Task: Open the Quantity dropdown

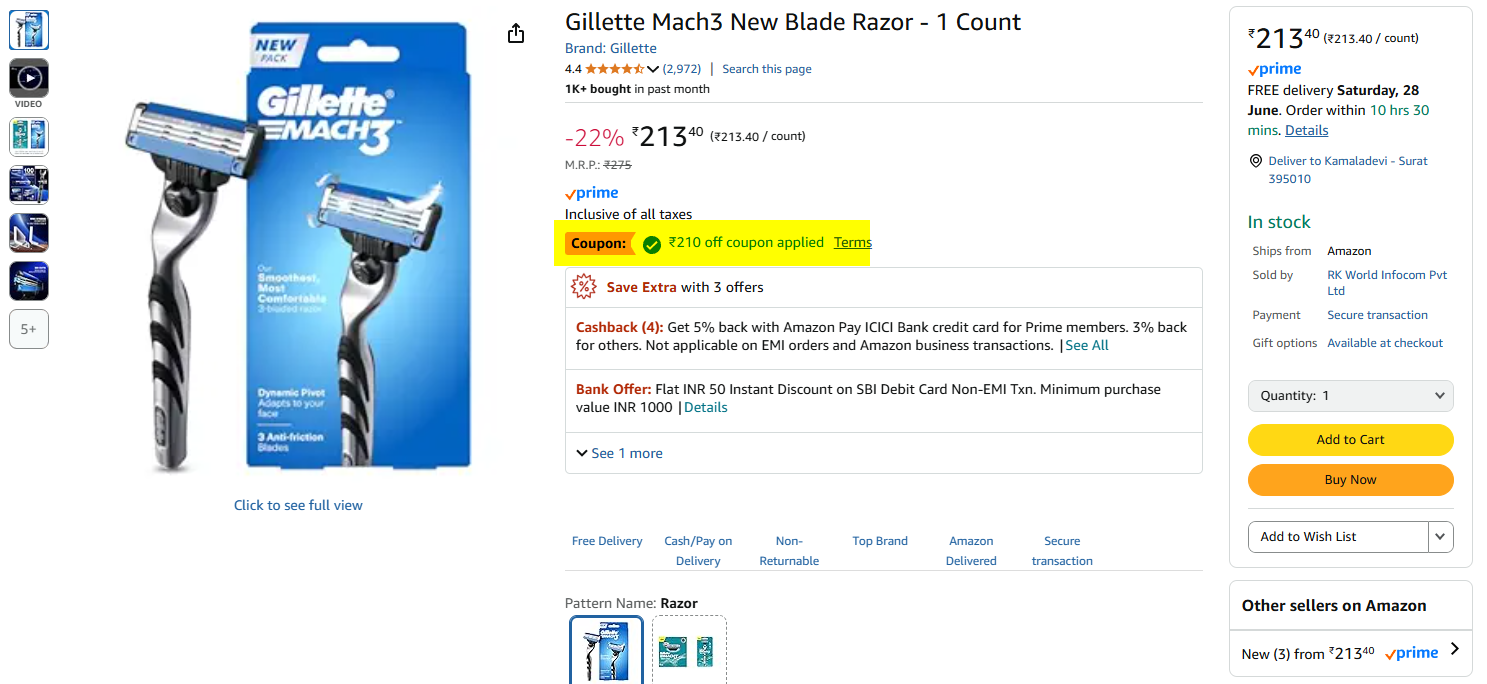Action: [x=1350, y=396]
